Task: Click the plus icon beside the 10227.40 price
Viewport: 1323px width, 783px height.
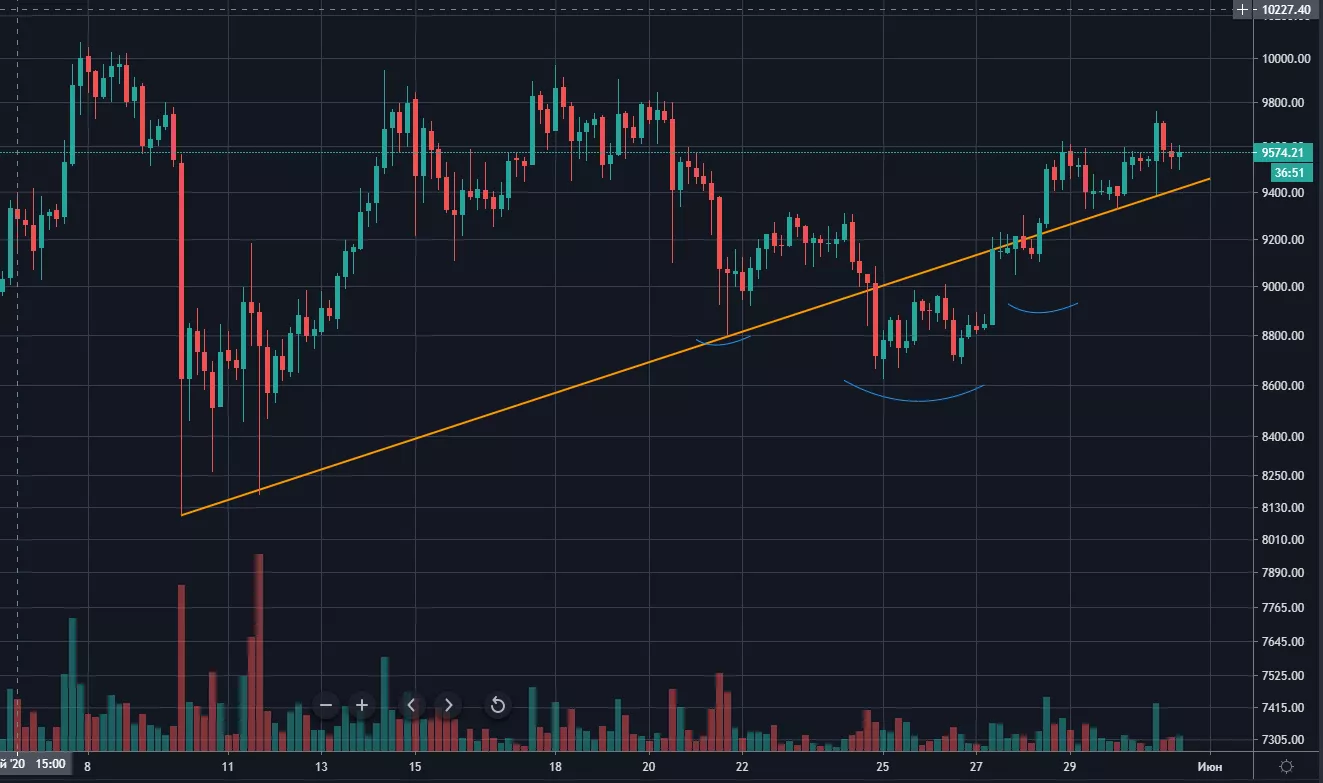Action: [1242, 10]
